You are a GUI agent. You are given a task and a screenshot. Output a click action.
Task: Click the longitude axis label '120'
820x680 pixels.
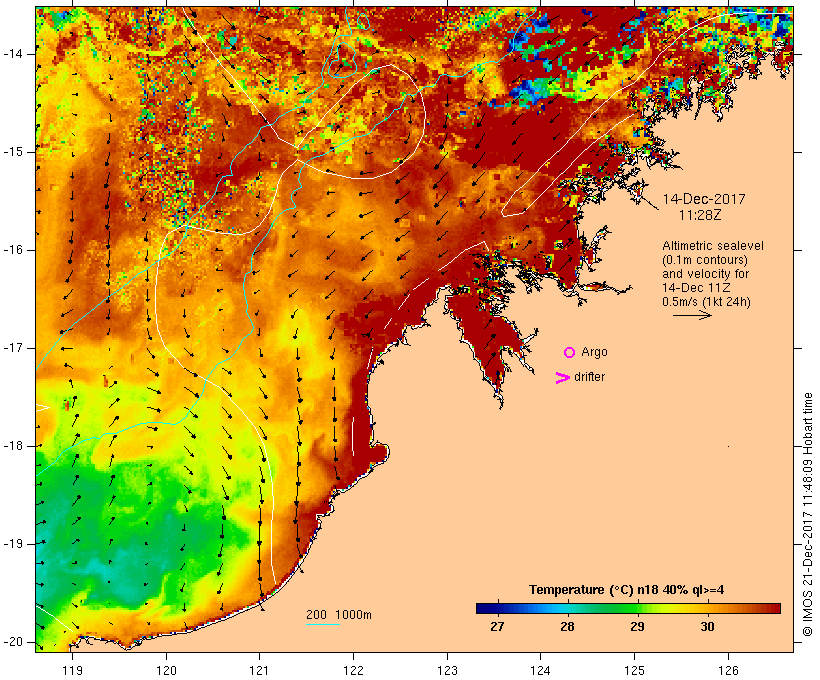click(166, 670)
